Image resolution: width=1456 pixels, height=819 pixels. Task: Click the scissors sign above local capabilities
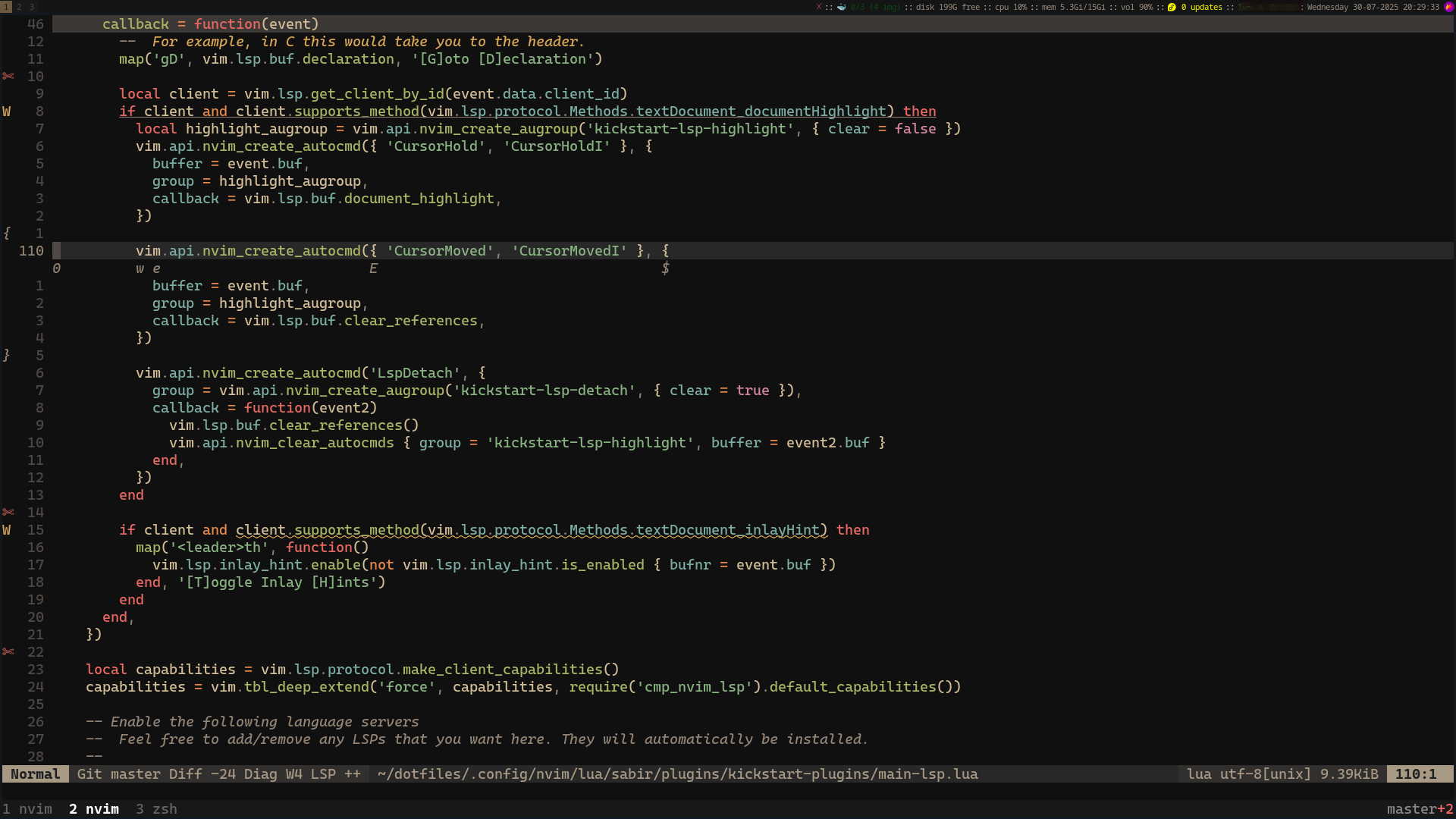click(x=8, y=652)
